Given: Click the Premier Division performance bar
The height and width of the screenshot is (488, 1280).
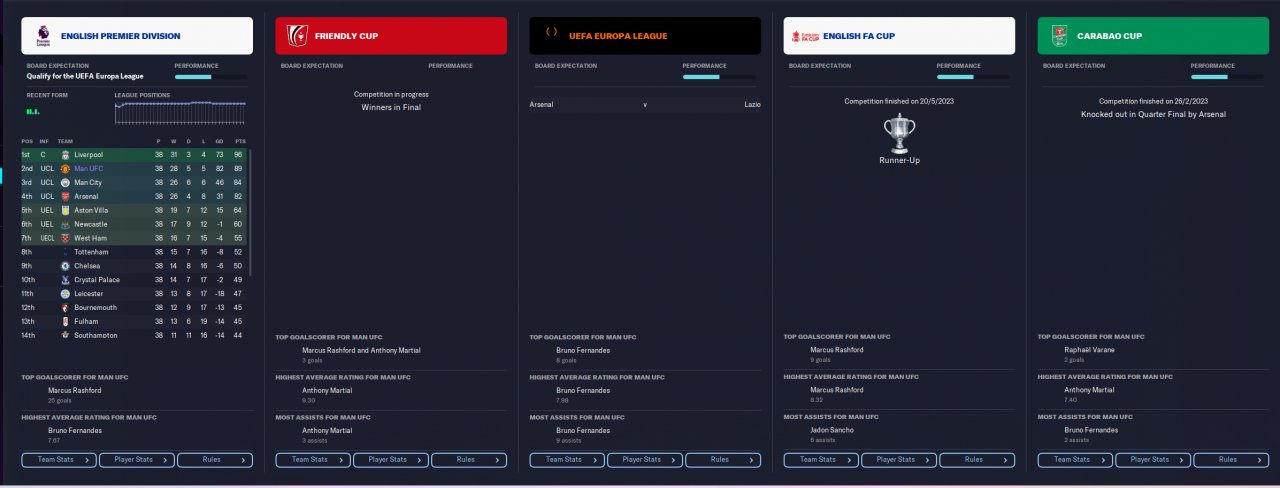Looking at the screenshot, I should coord(211,77).
